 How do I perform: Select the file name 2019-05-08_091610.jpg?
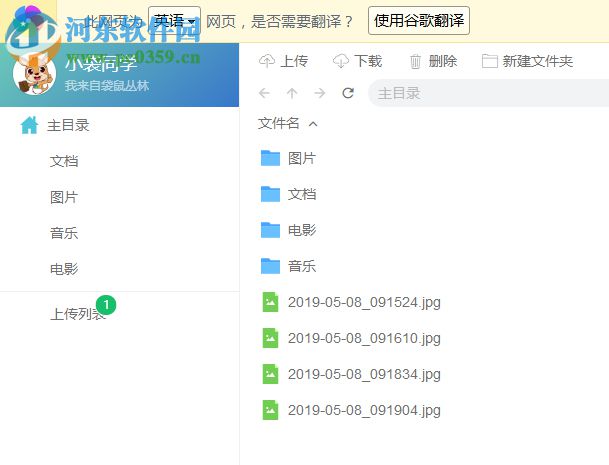(x=364, y=338)
